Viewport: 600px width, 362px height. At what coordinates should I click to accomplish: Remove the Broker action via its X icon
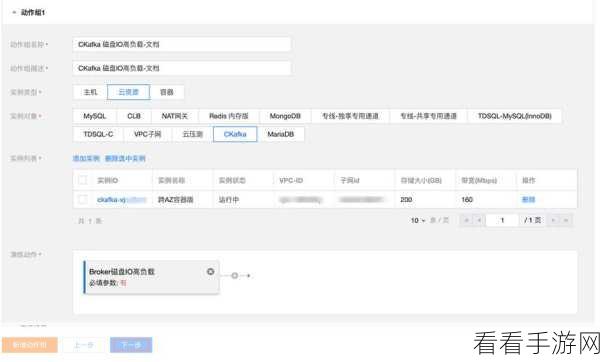210,272
